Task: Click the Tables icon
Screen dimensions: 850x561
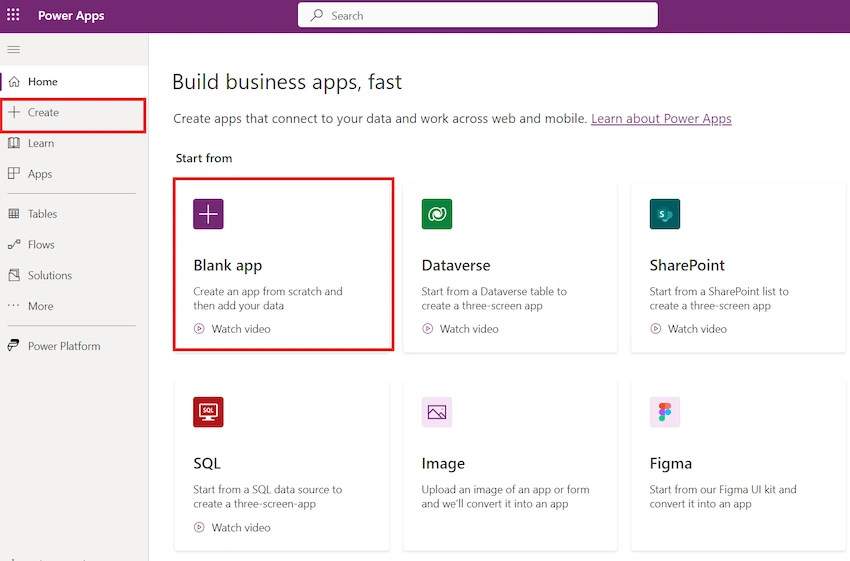Action: [x=14, y=214]
